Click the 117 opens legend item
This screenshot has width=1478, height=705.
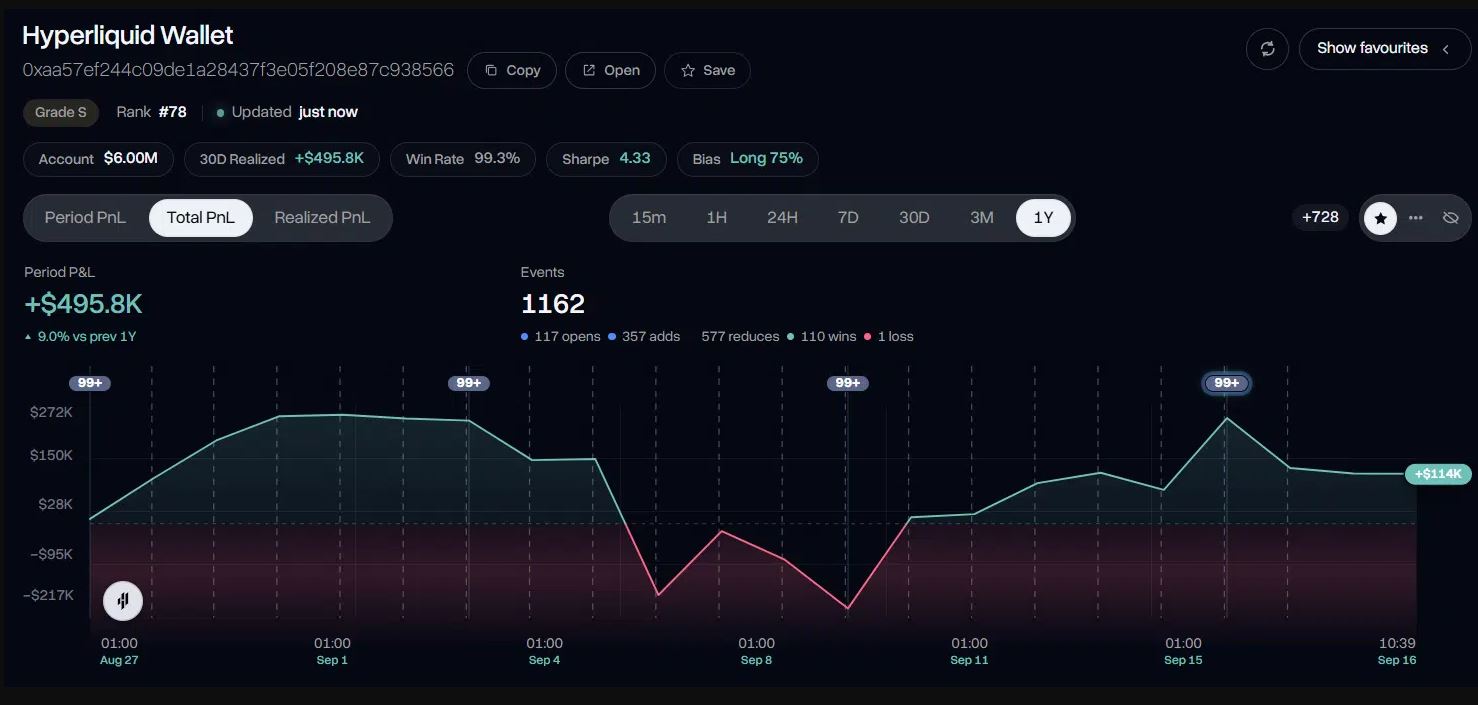coord(561,337)
